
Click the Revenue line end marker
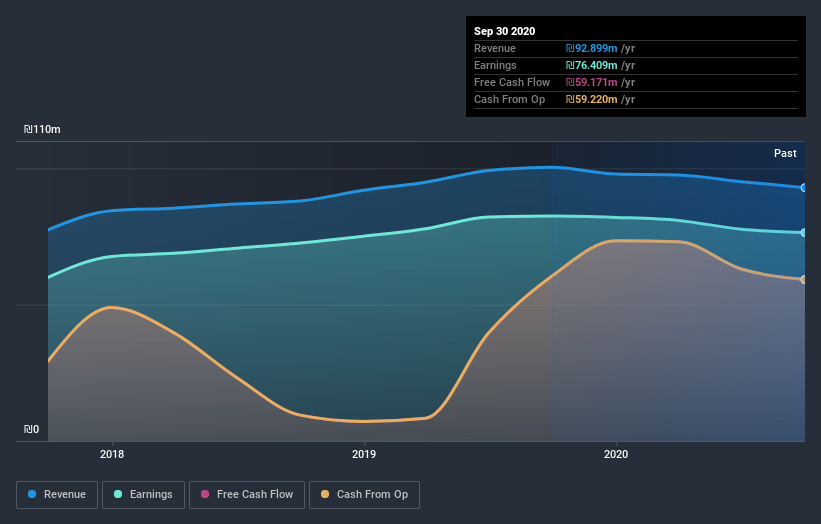[x=804, y=187]
